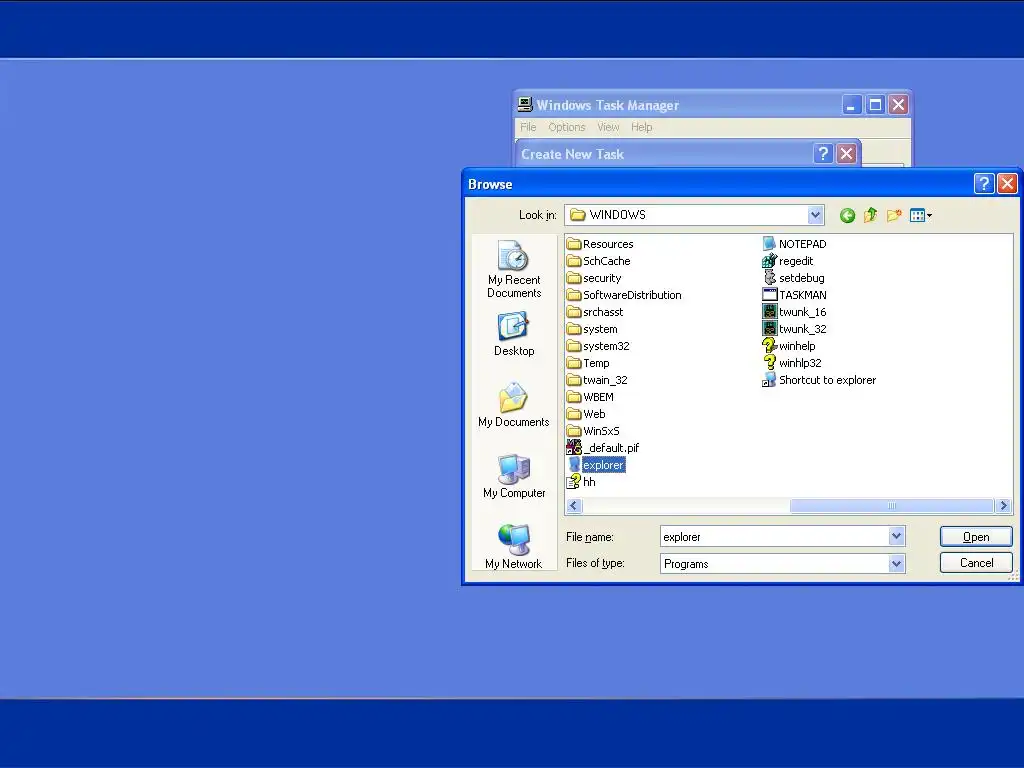This screenshot has height=768, width=1024.
Task: Open My Recent Documents in places bar
Action: pyautogui.click(x=514, y=269)
